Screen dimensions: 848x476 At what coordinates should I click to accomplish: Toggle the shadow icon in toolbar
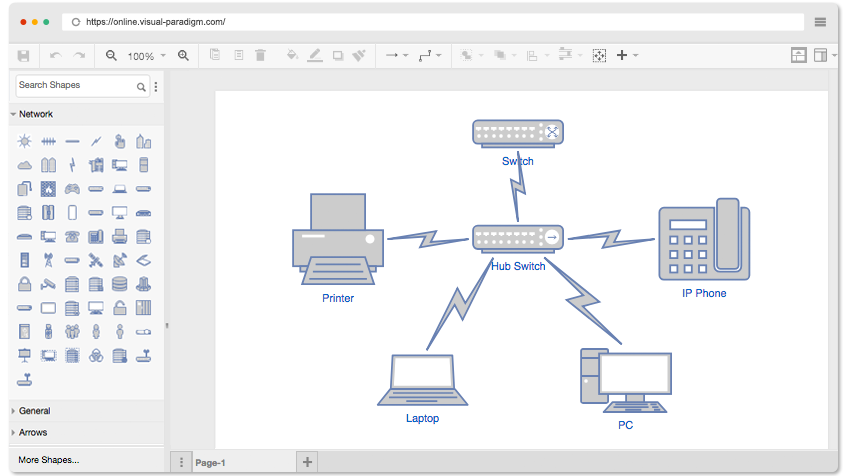coord(338,56)
